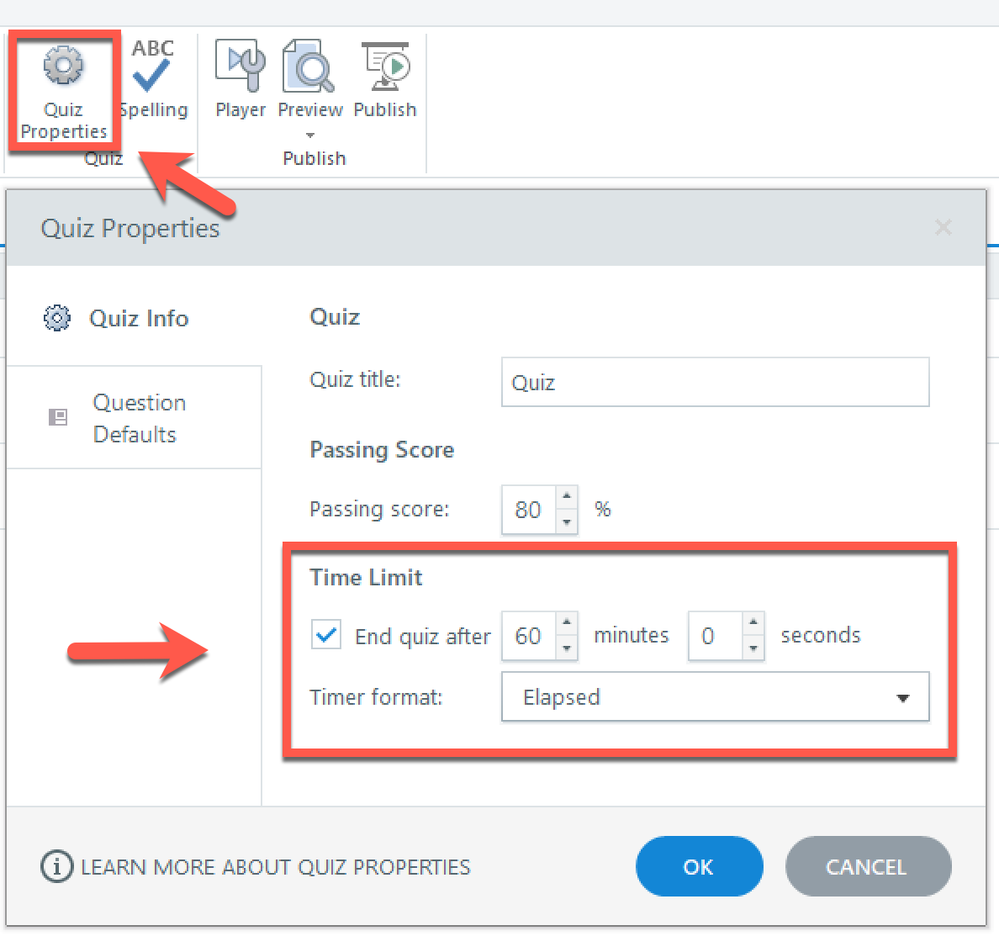999x942 pixels.
Task: Increase the minutes time limit
Action: [x=567, y=623]
